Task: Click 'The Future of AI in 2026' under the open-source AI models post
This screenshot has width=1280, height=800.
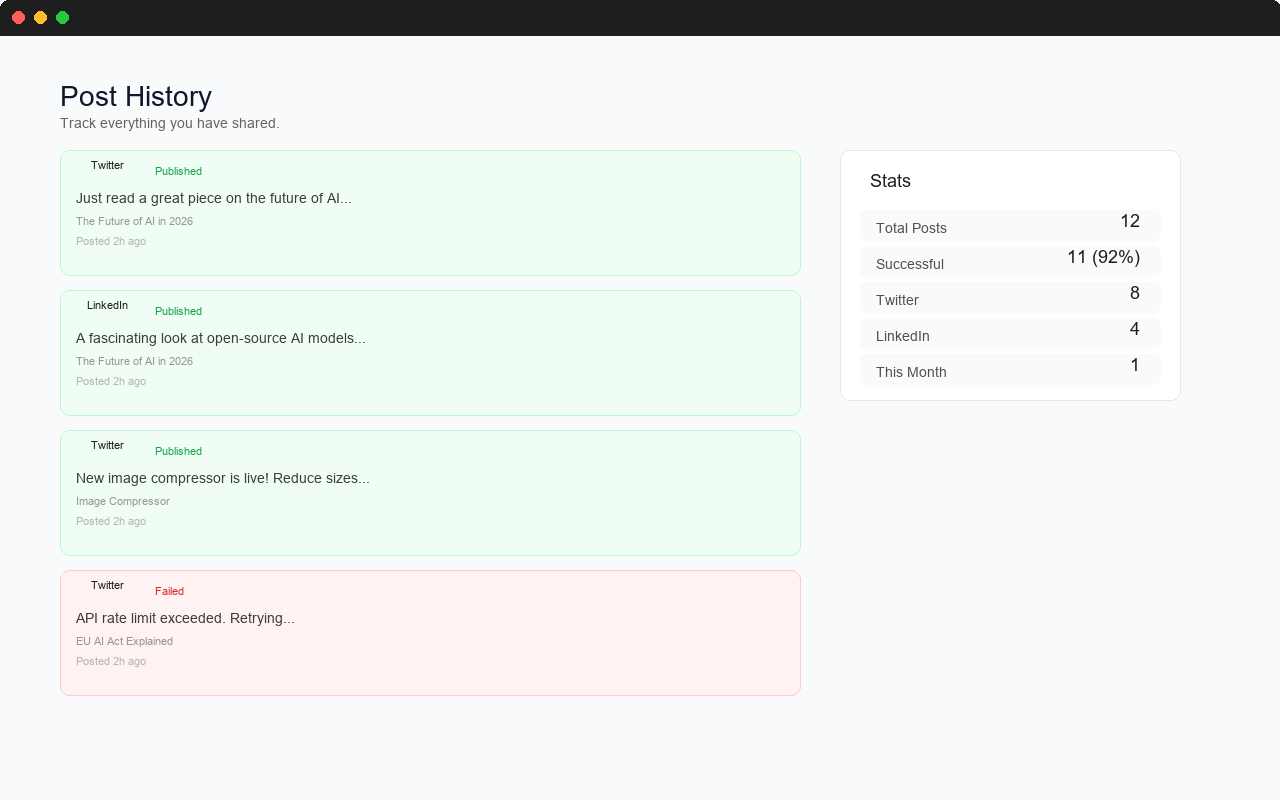Action: [134, 361]
